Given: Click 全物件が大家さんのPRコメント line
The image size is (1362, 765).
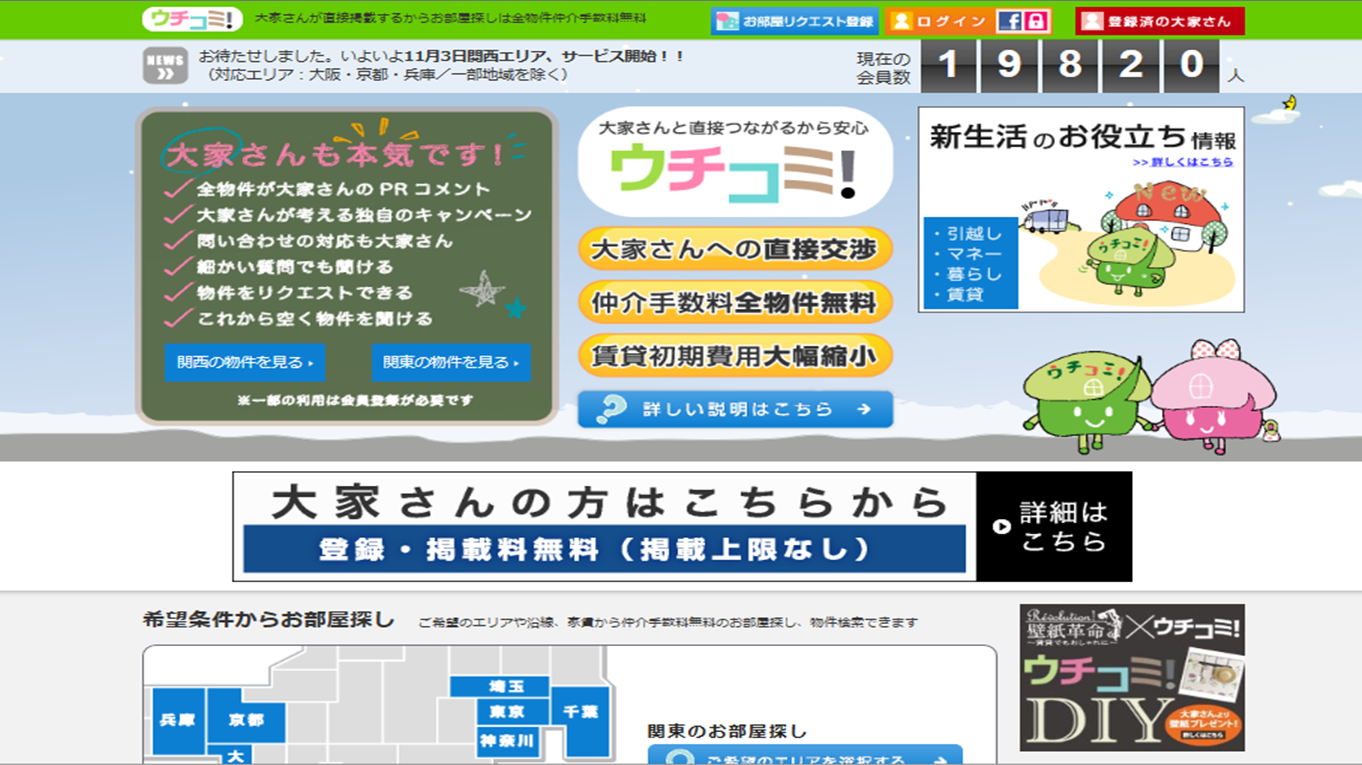Looking at the screenshot, I should [343, 189].
